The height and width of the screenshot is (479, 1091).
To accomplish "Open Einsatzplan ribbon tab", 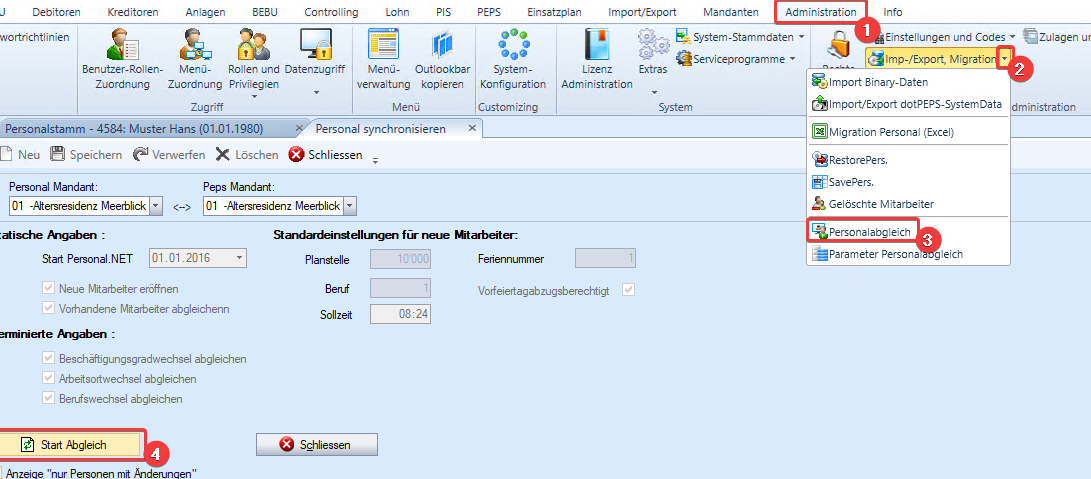I will (x=555, y=12).
